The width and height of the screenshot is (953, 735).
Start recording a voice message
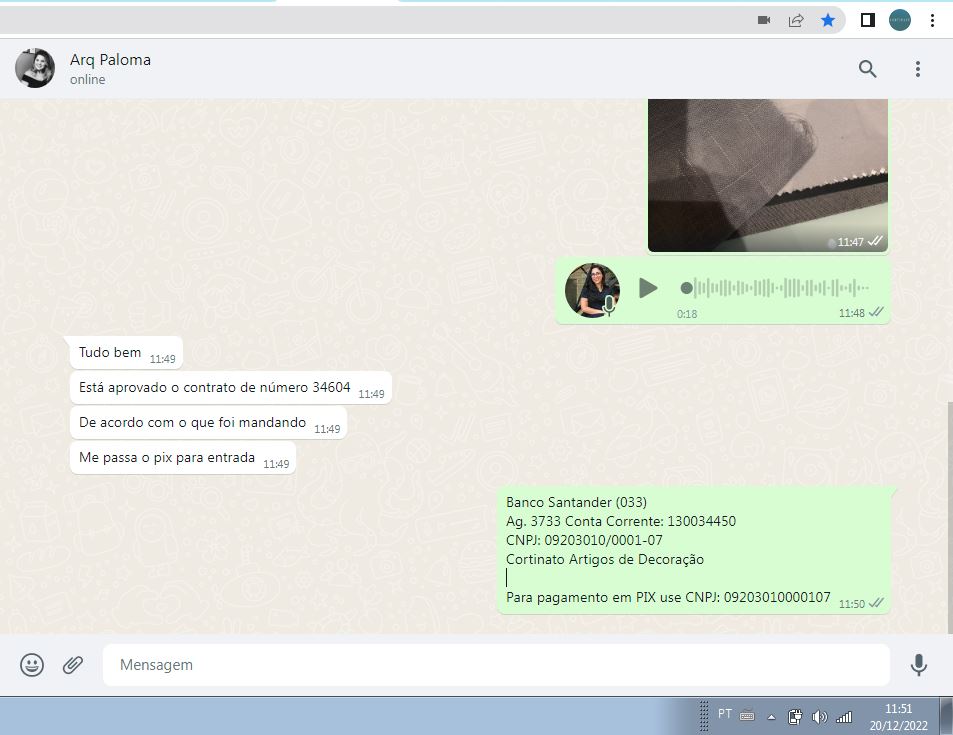point(918,665)
